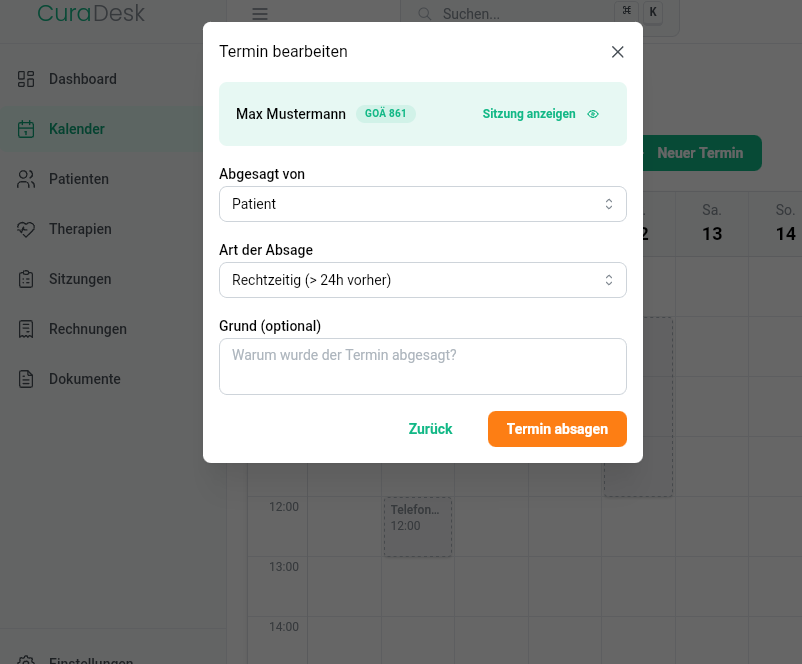
Task: Change Patient in the cancellation dropdown
Action: tap(422, 203)
